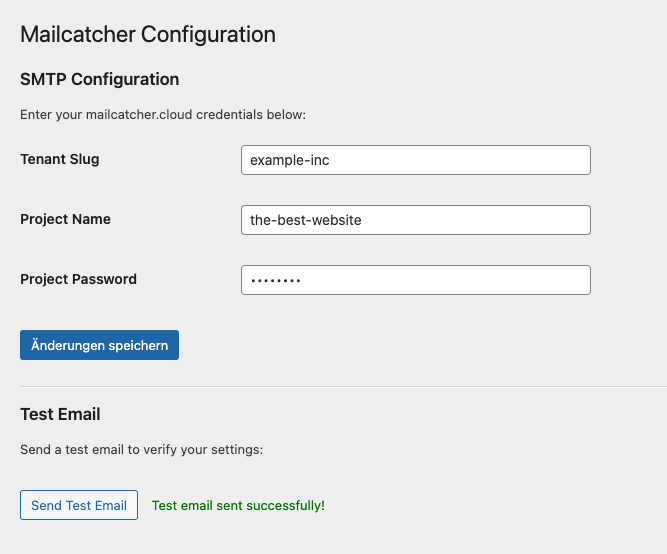This screenshot has height=554, width=667.
Task: Click the masked password dots
Action: pyautogui.click(x=276, y=281)
